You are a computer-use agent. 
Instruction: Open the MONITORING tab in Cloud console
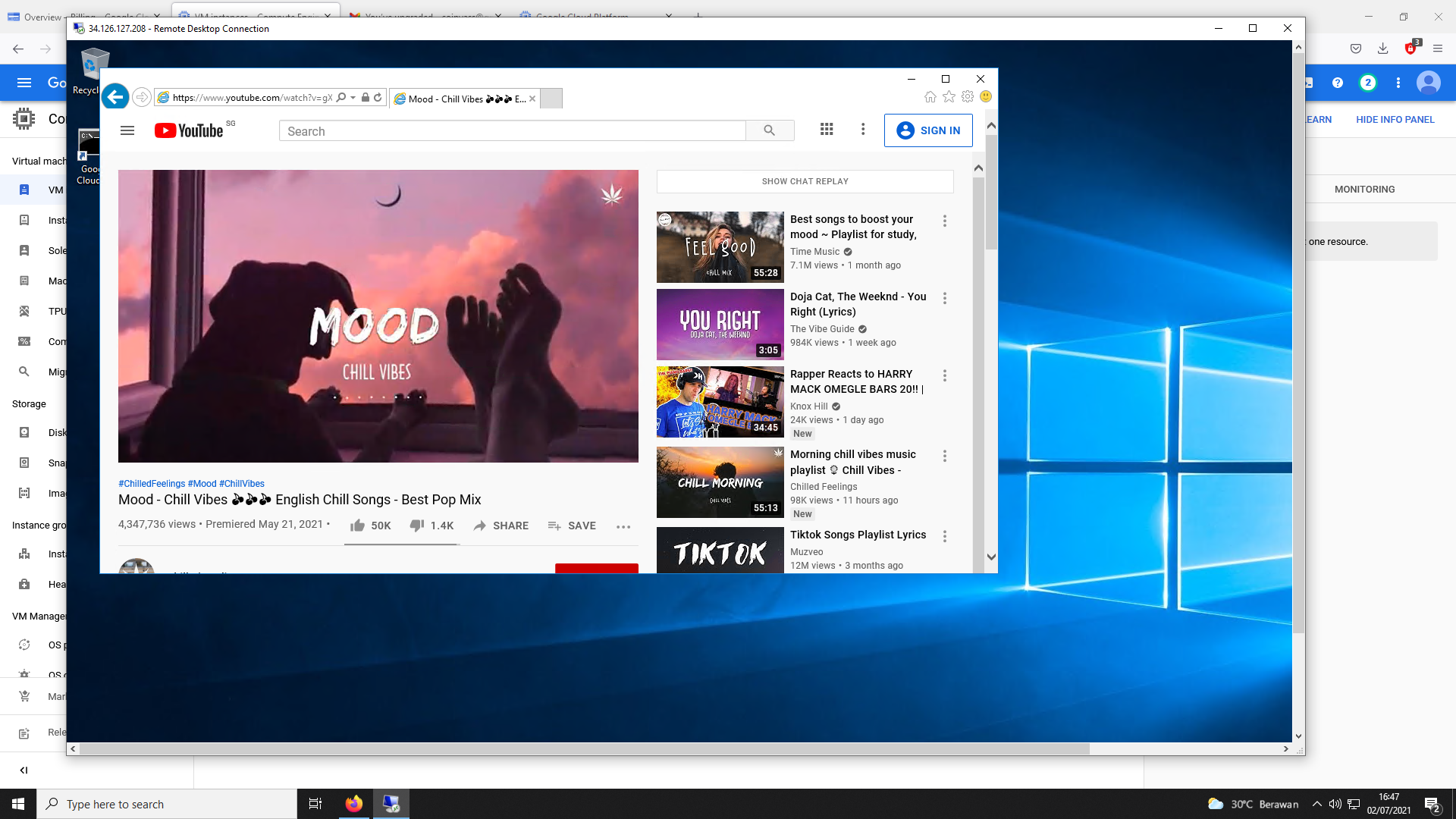point(1364,190)
